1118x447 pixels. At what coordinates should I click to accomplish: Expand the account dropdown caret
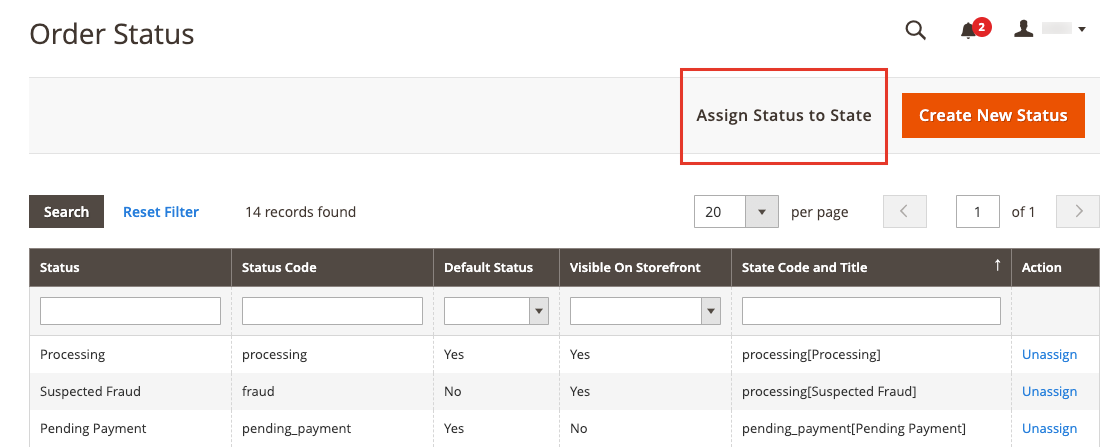pyautogui.click(x=1082, y=29)
